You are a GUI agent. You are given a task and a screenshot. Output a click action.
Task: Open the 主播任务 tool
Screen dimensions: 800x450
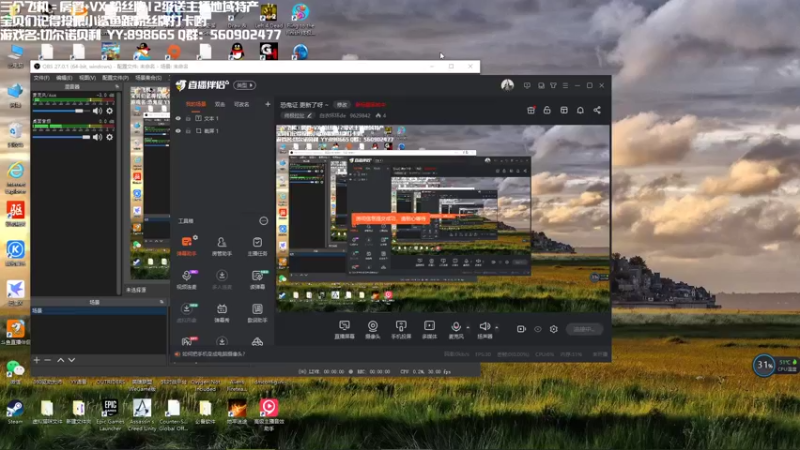257,245
